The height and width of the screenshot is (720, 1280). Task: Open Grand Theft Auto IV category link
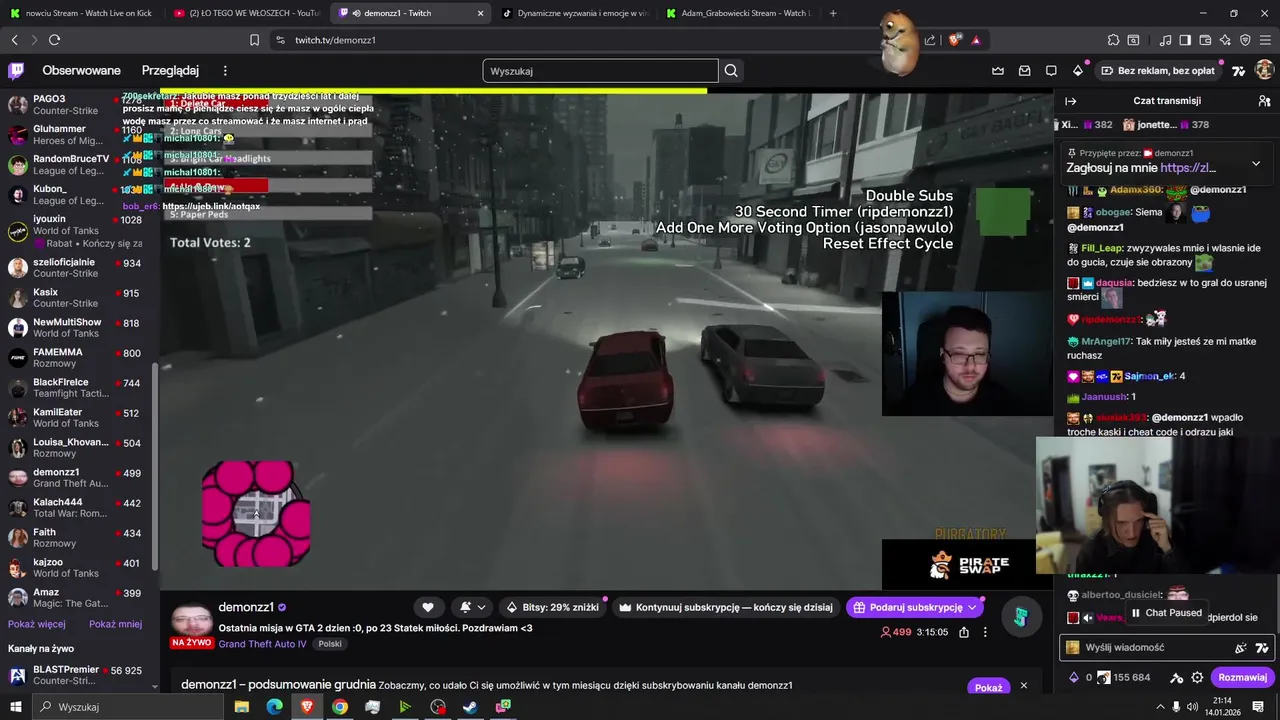(x=263, y=644)
